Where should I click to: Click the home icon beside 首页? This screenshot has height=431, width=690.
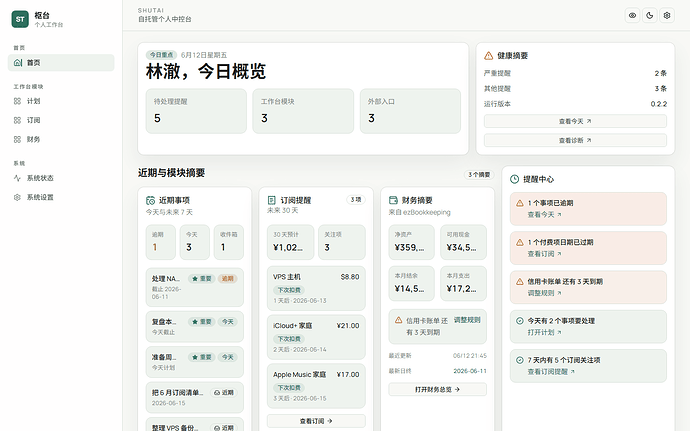pyautogui.click(x=18, y=63)
